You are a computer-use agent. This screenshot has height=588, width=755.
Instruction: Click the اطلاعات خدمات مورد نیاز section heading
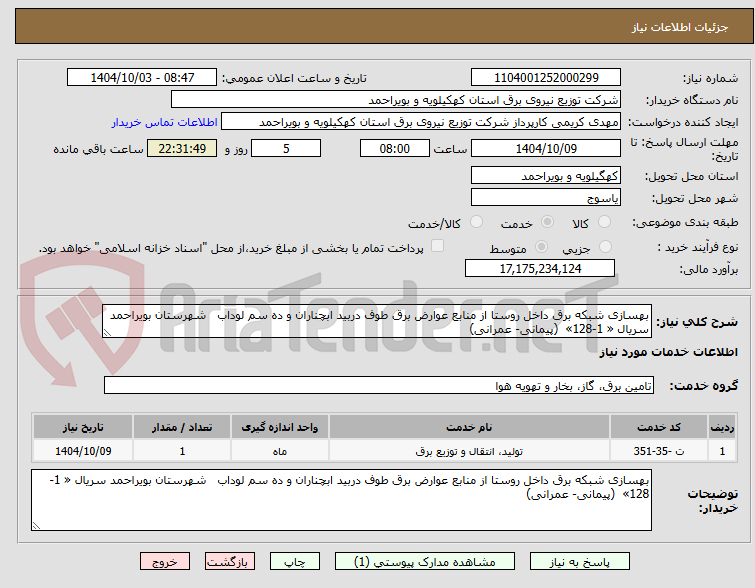coord(668,352)
